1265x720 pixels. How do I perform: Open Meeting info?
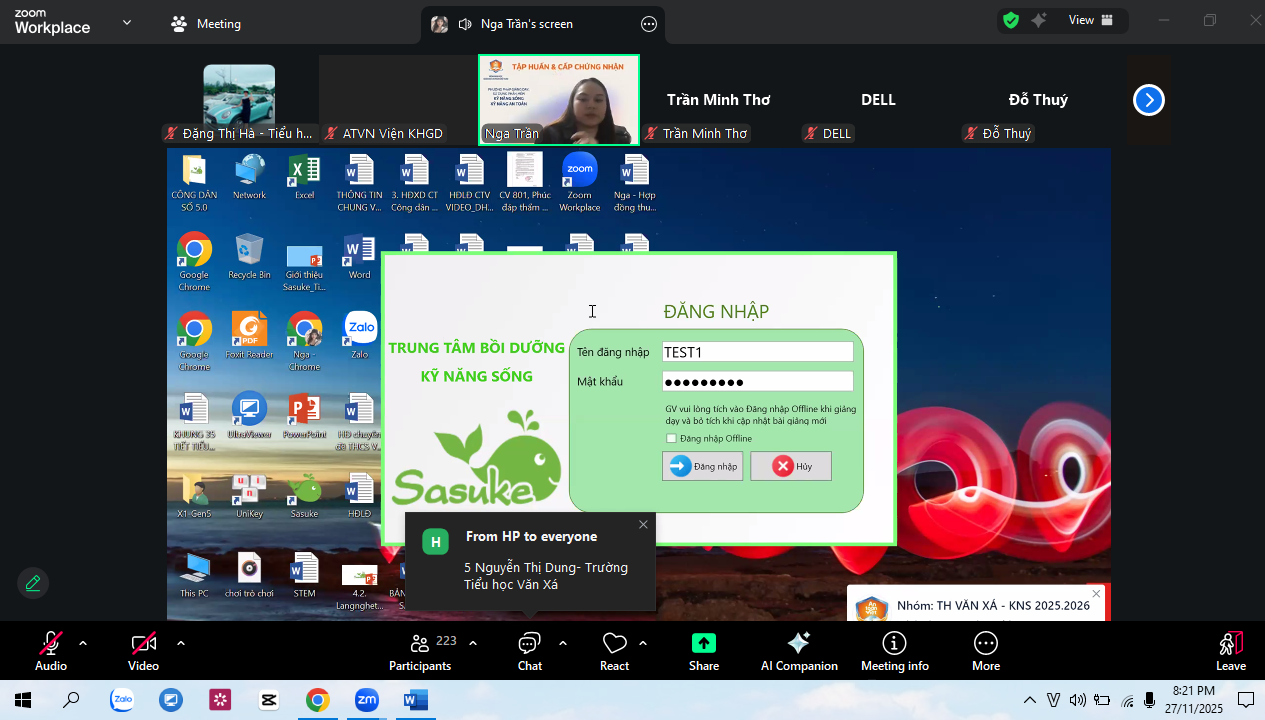(x=894, y=650)
